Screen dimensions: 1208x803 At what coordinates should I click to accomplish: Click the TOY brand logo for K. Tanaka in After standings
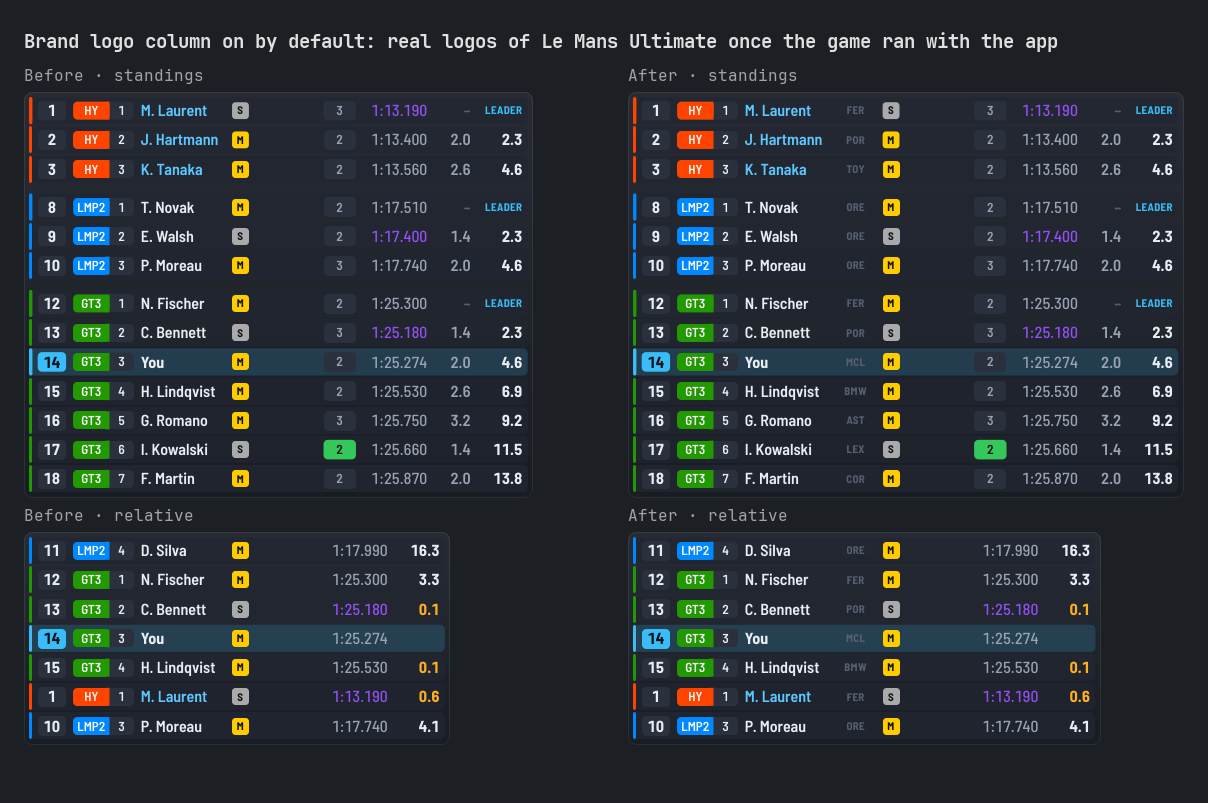855,170
